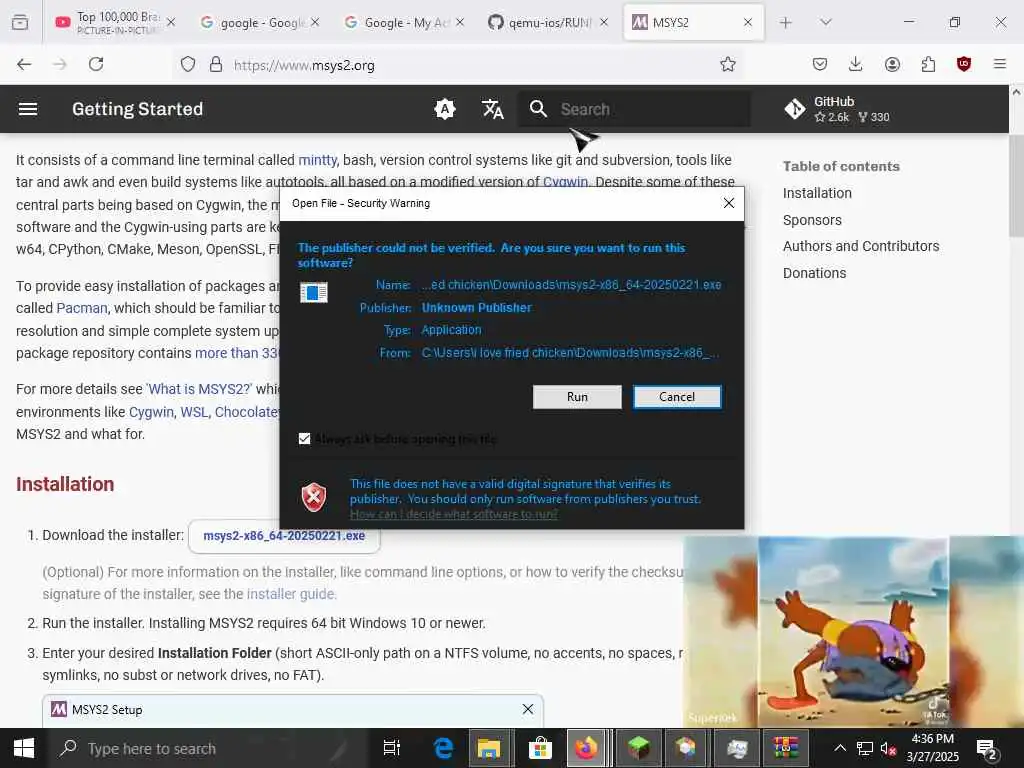Click the picture-in-picture video thumbnail
This screenshot has width=1024, height=768.
pos(854,632)
